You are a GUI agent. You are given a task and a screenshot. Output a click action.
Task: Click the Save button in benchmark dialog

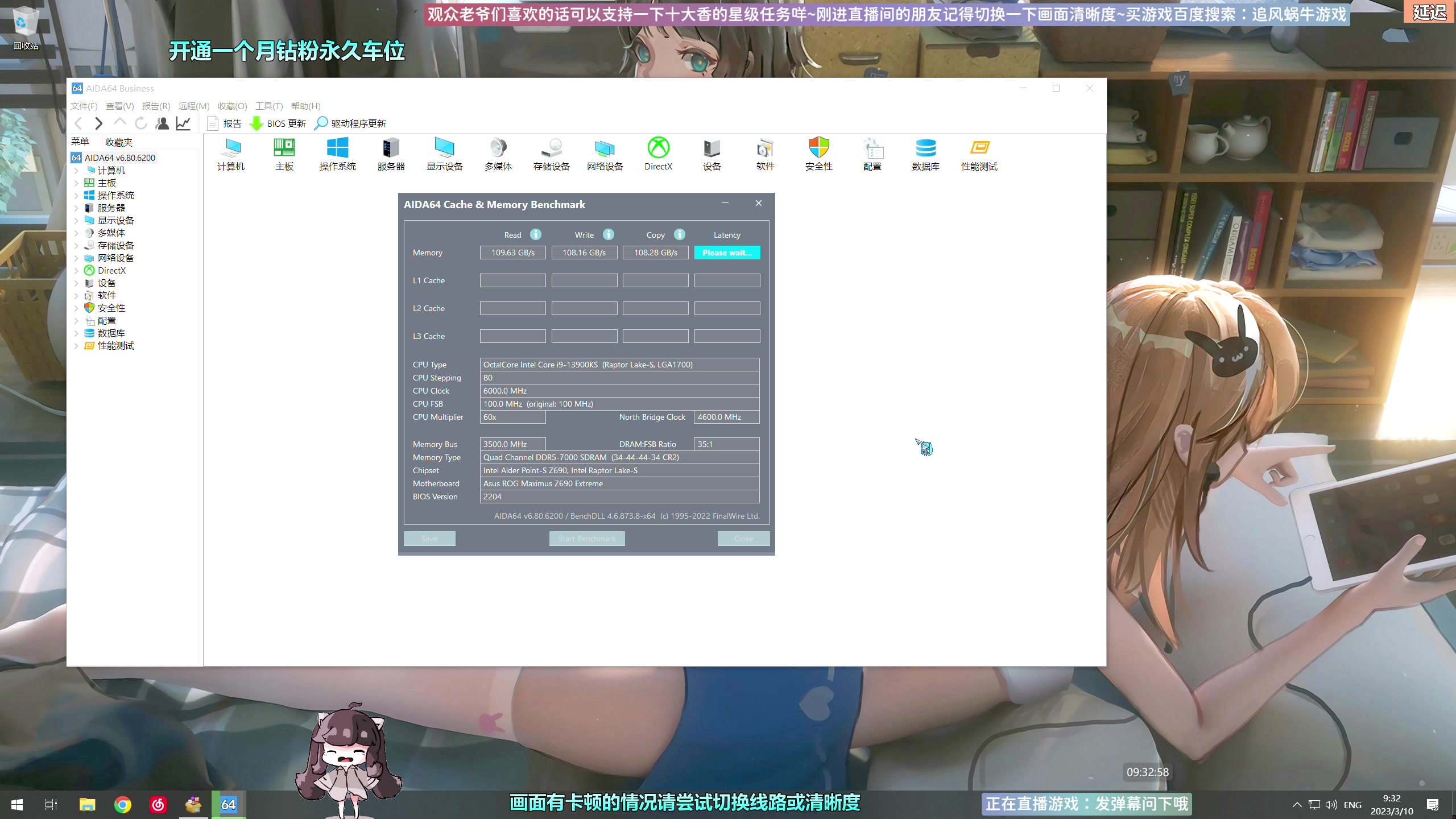[429, 539]
